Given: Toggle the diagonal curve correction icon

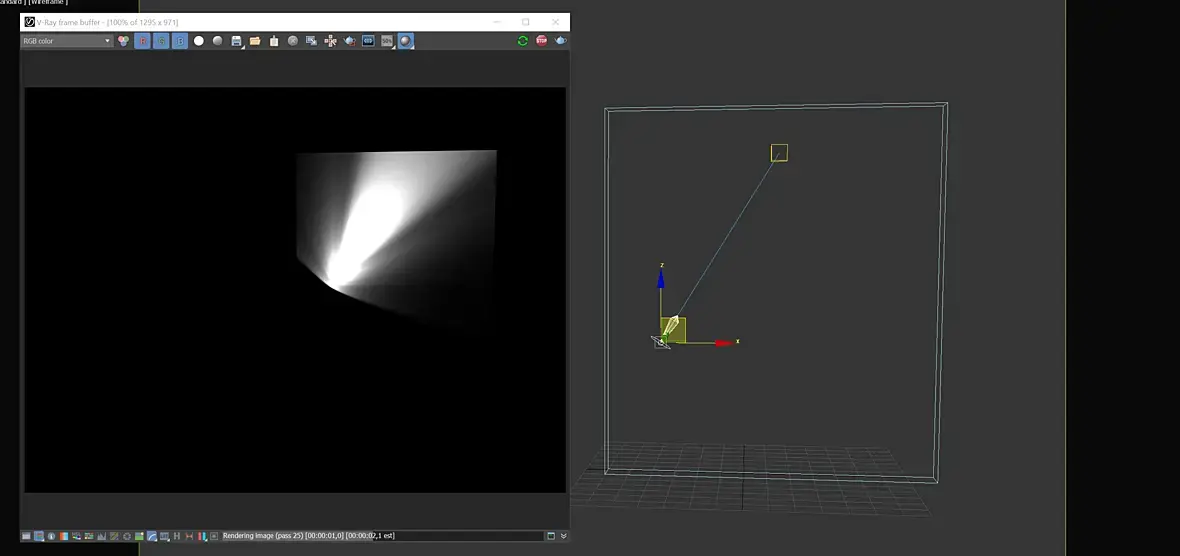Looking at the screenshot, I should [114, 536].
